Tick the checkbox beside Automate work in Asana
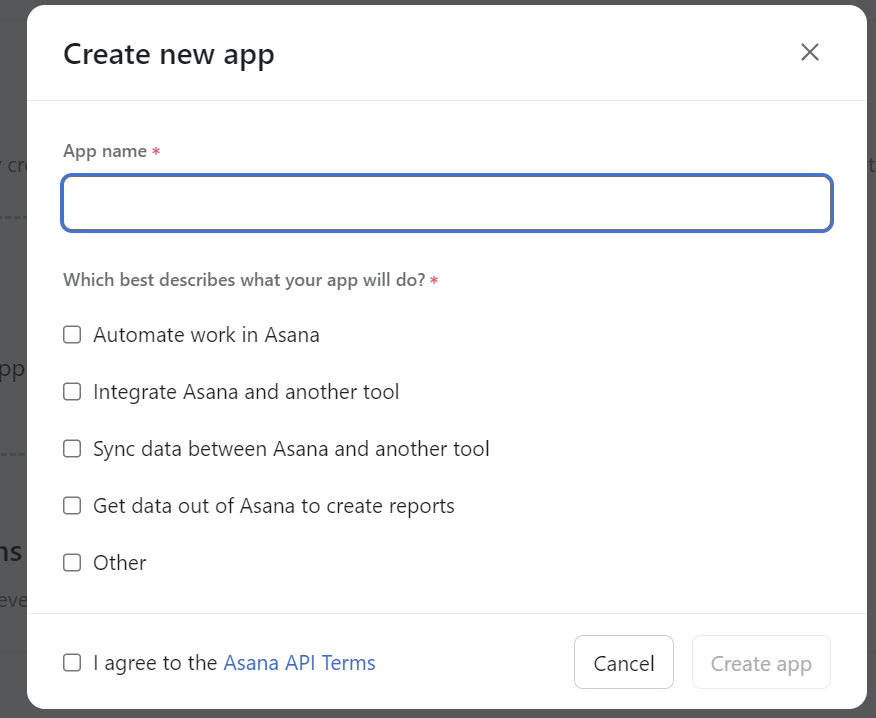The width and height of the screenshot is (876, 718). [72, 335]
